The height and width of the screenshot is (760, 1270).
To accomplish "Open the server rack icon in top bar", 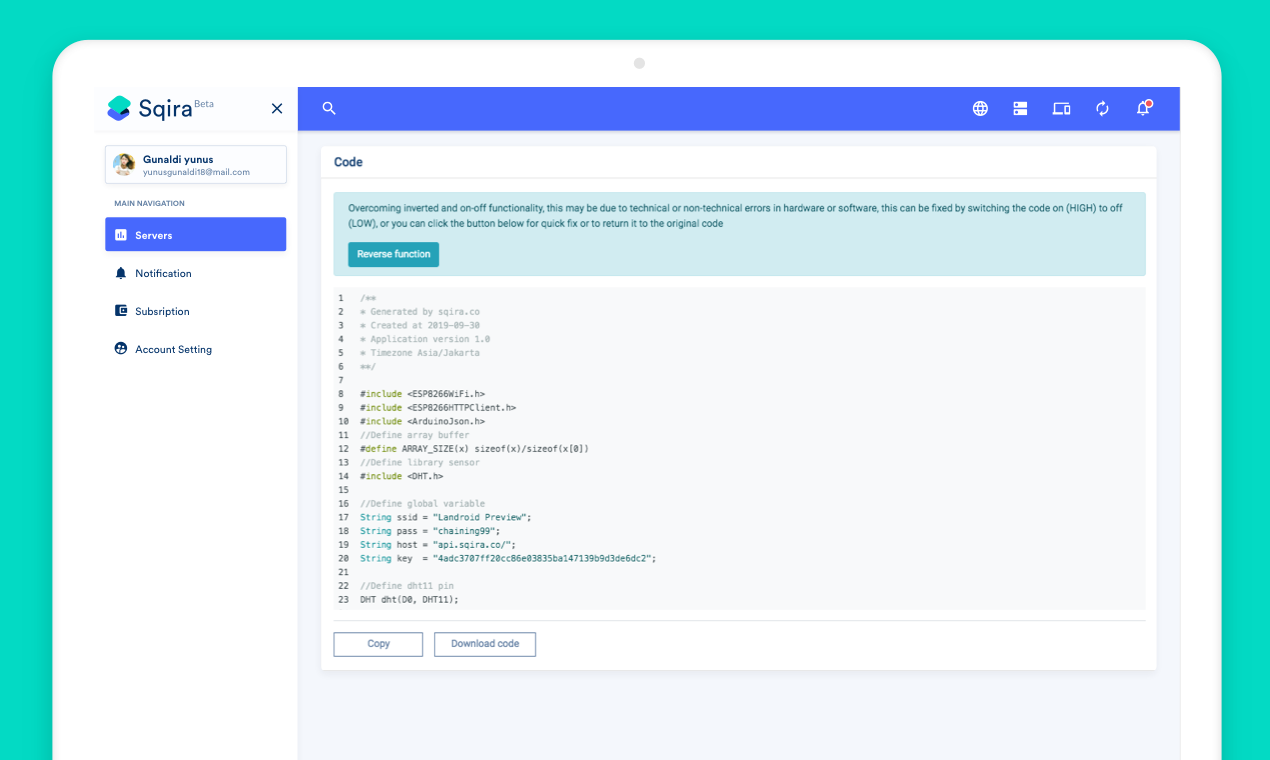I will pyautogui.click(x=1020, y=108).
